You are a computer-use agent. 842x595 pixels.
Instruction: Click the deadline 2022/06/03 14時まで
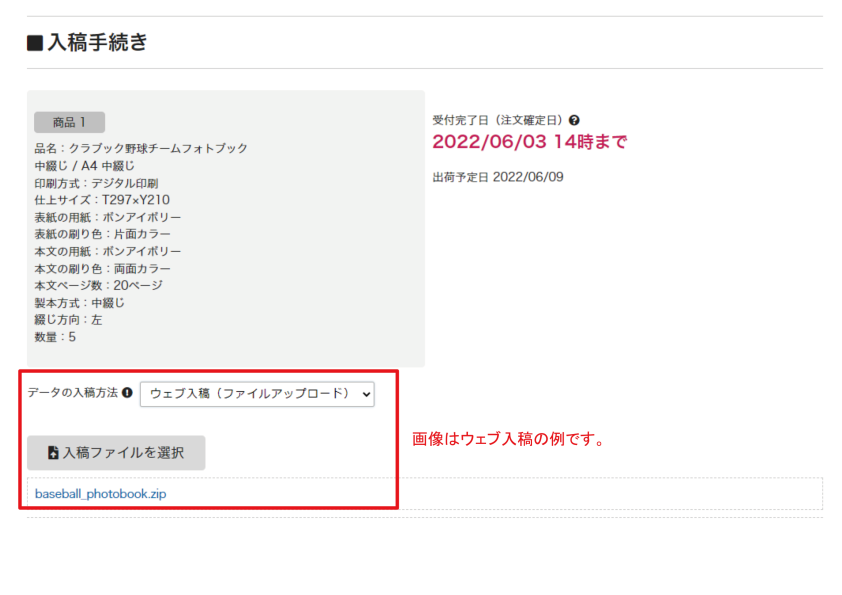(529, 142)
